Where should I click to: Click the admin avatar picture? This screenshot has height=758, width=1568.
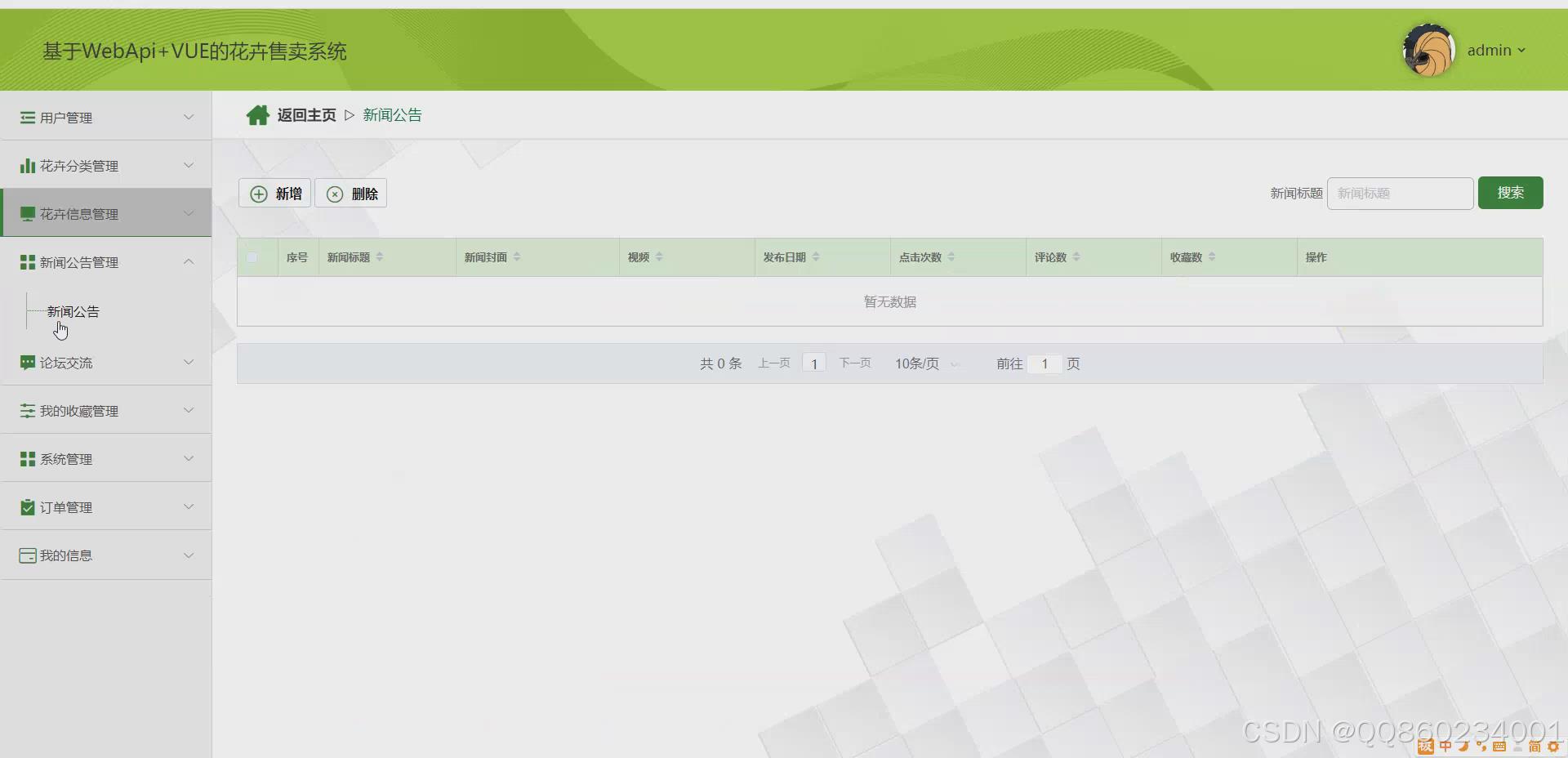[1429, 51]
